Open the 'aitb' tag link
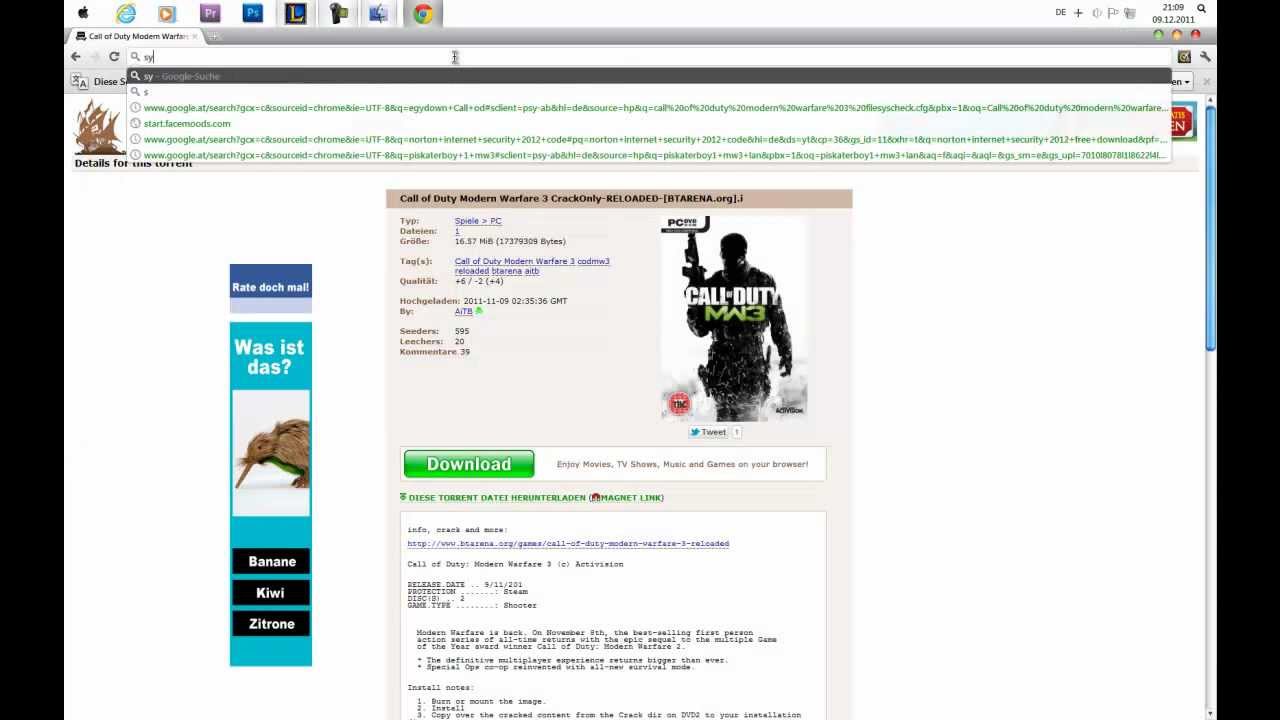The width and height of the screenshot is (1280, 720). [x=532, y=271]
